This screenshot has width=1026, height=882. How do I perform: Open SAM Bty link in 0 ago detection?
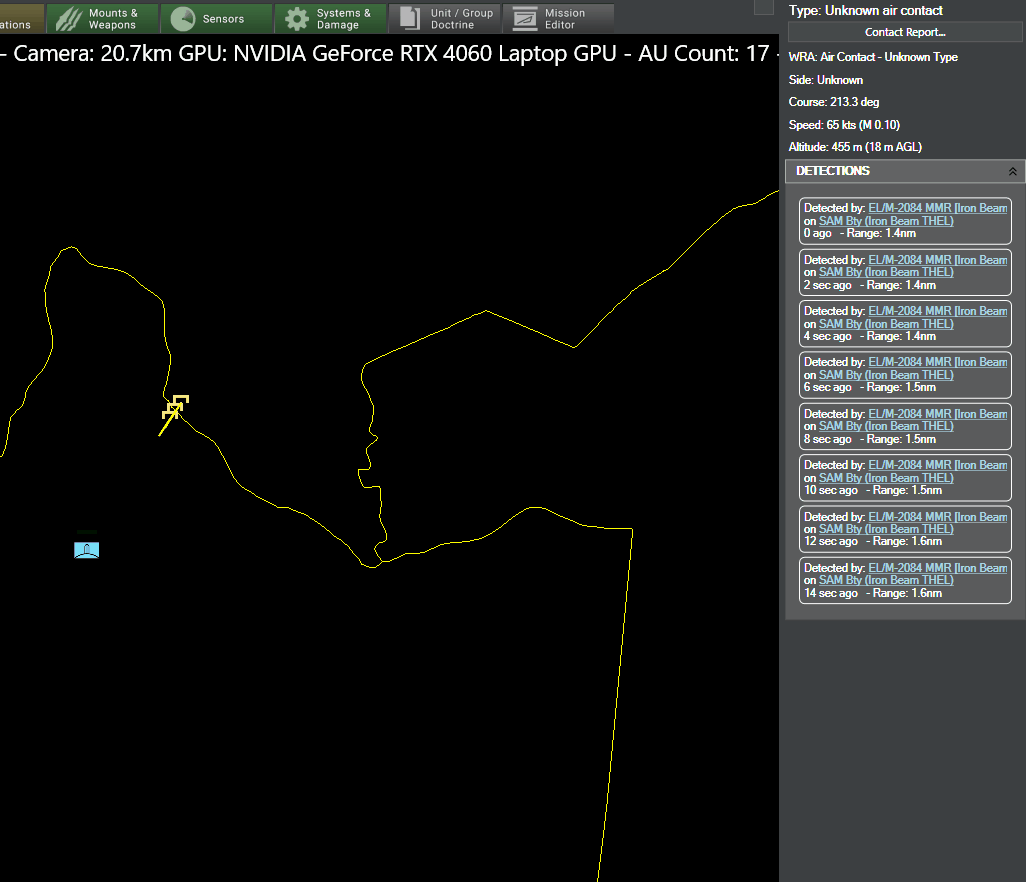pyautogui.click(x=886, y=221)
